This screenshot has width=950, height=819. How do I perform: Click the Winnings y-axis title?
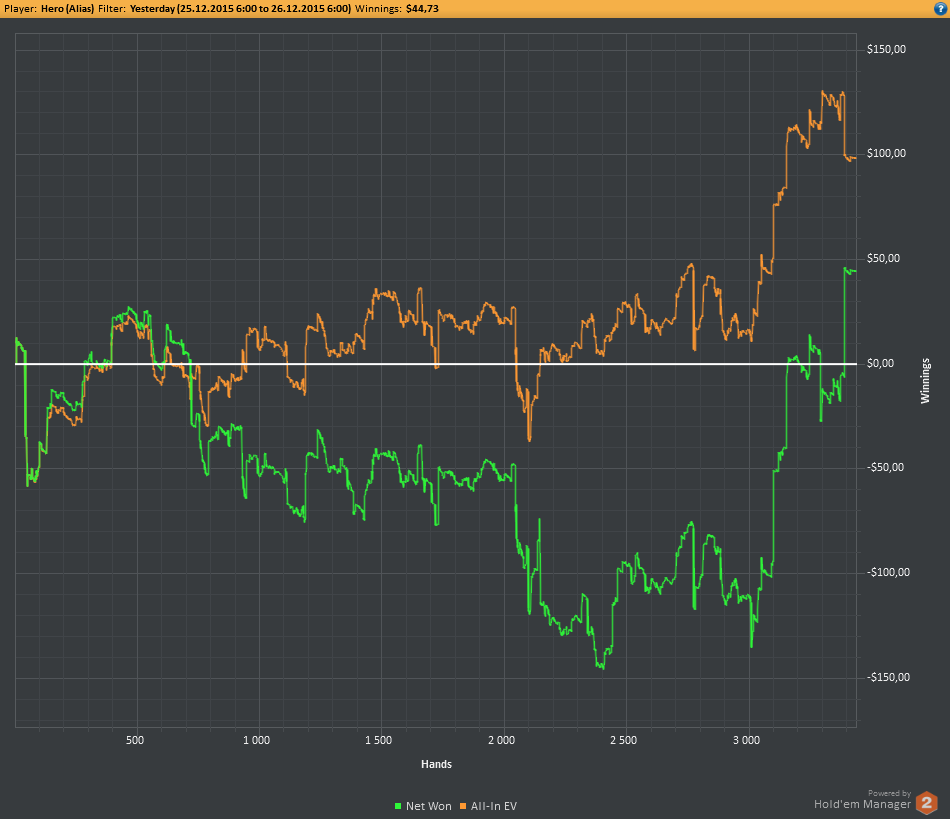(925, 381)
